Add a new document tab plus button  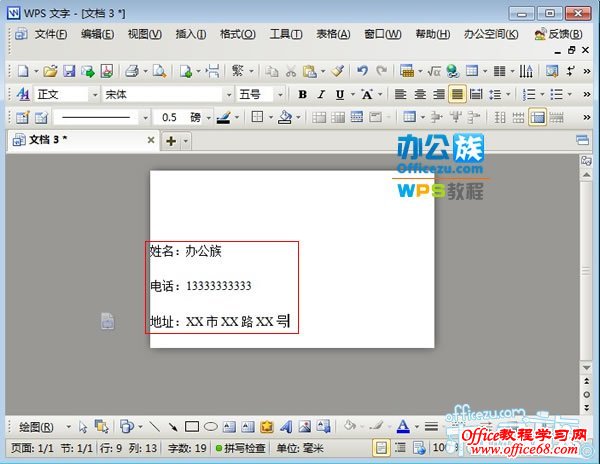click(171, 141)
